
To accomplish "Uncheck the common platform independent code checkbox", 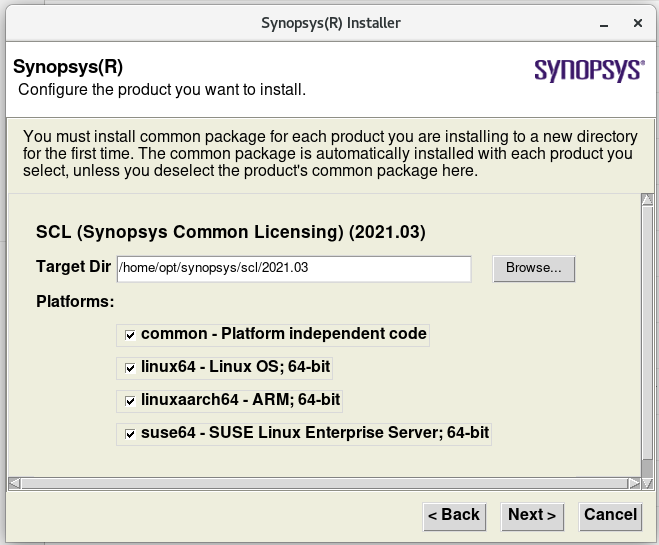I will (x=130, y=335).
